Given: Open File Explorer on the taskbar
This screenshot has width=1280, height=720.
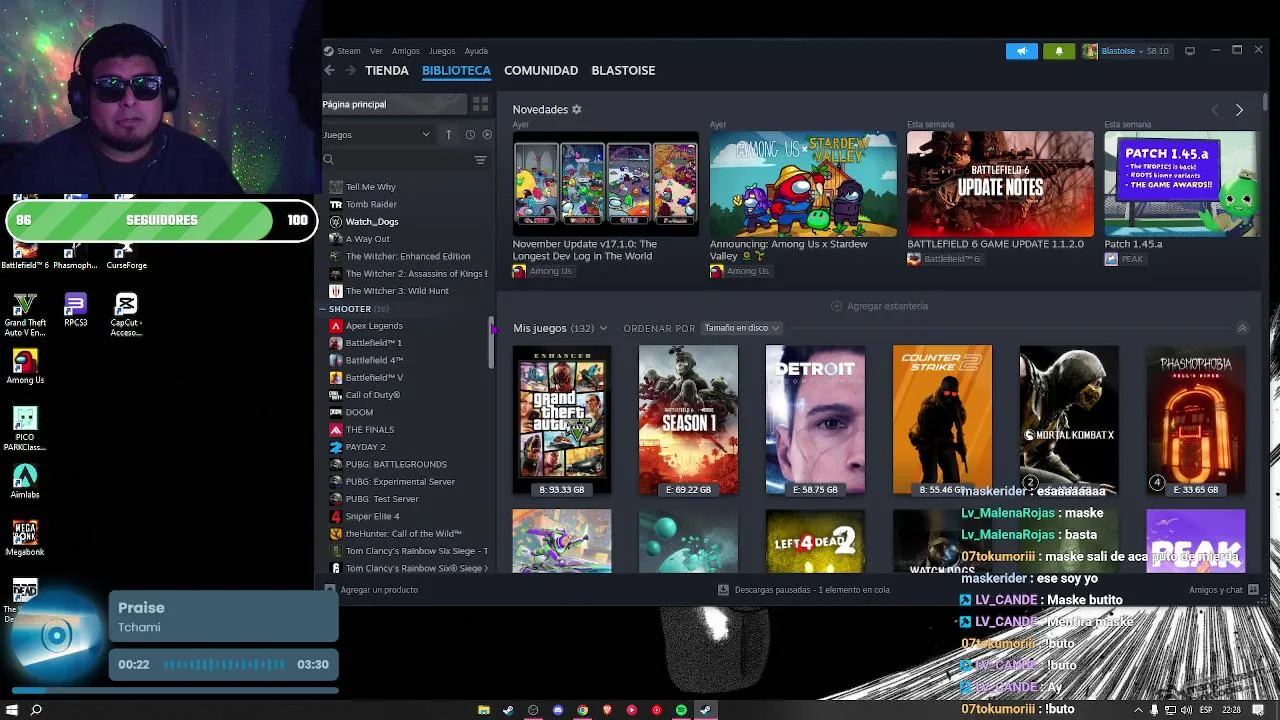Looking at the screenshot, I should click(x=484, y=710).
